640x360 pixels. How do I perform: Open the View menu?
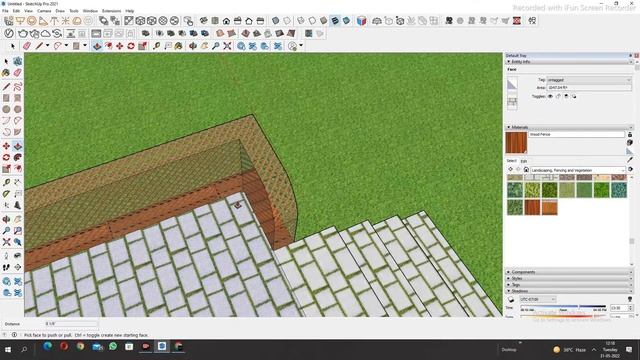29,11
